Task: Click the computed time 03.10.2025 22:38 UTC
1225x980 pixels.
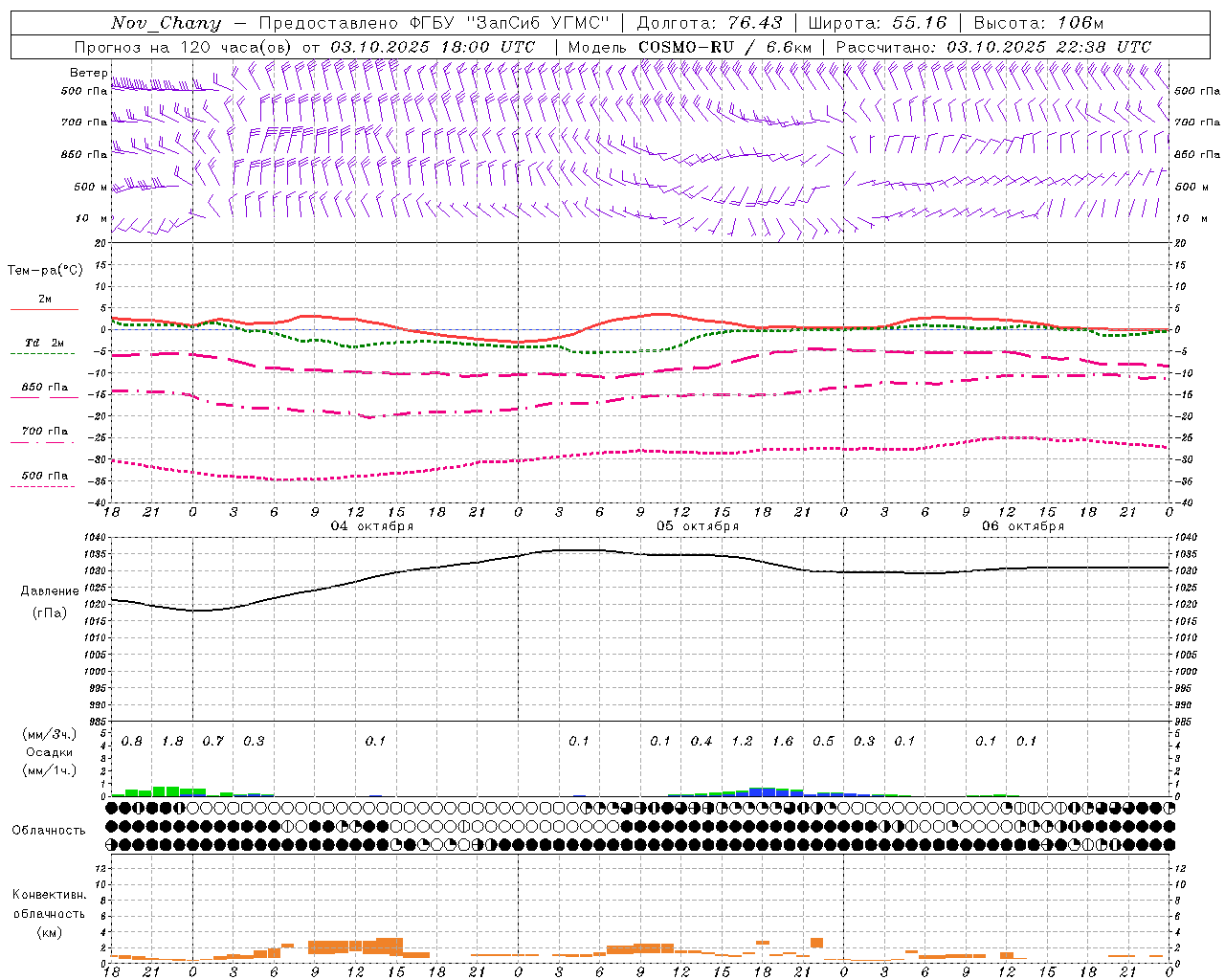Action: click(1049, 47)
